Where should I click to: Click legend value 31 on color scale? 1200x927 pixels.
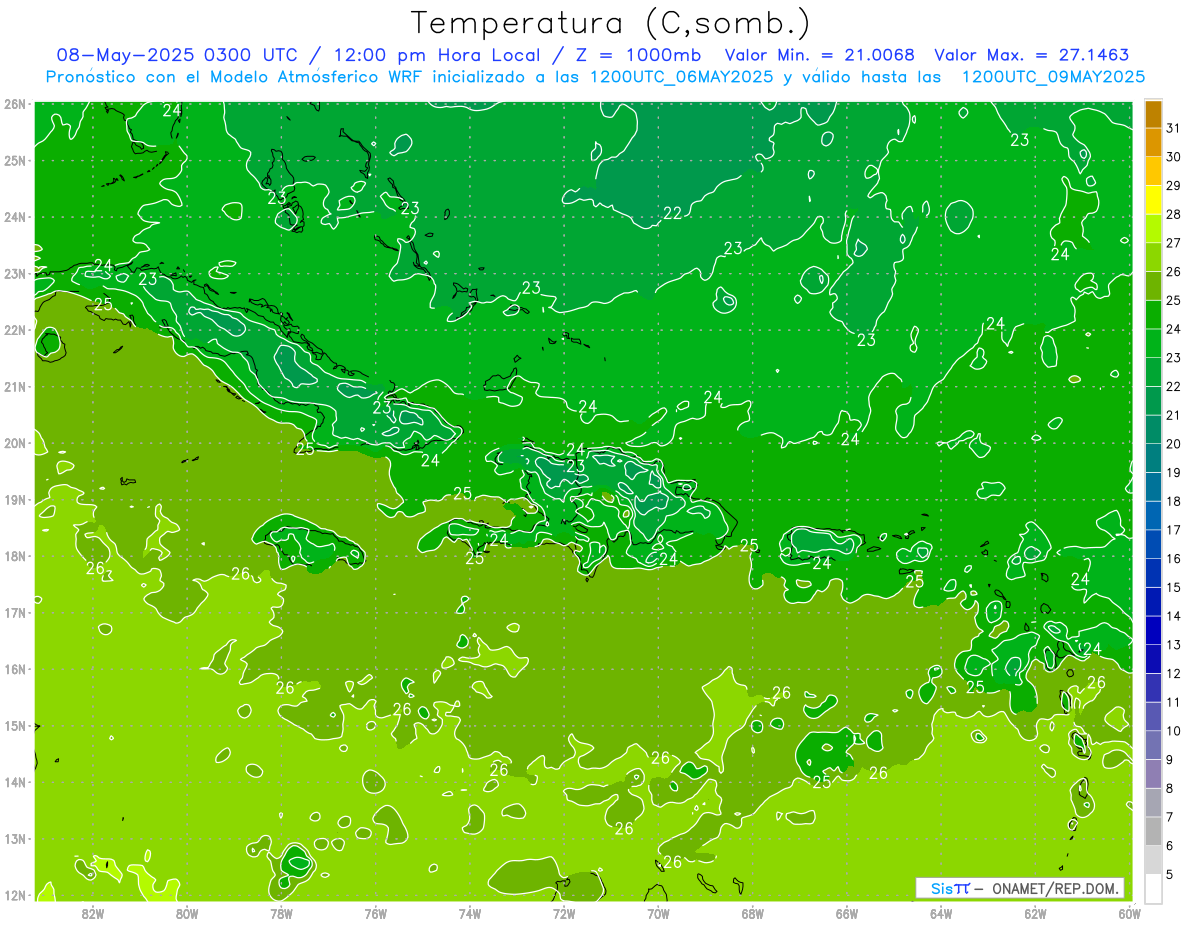(x=1174, y=128)
